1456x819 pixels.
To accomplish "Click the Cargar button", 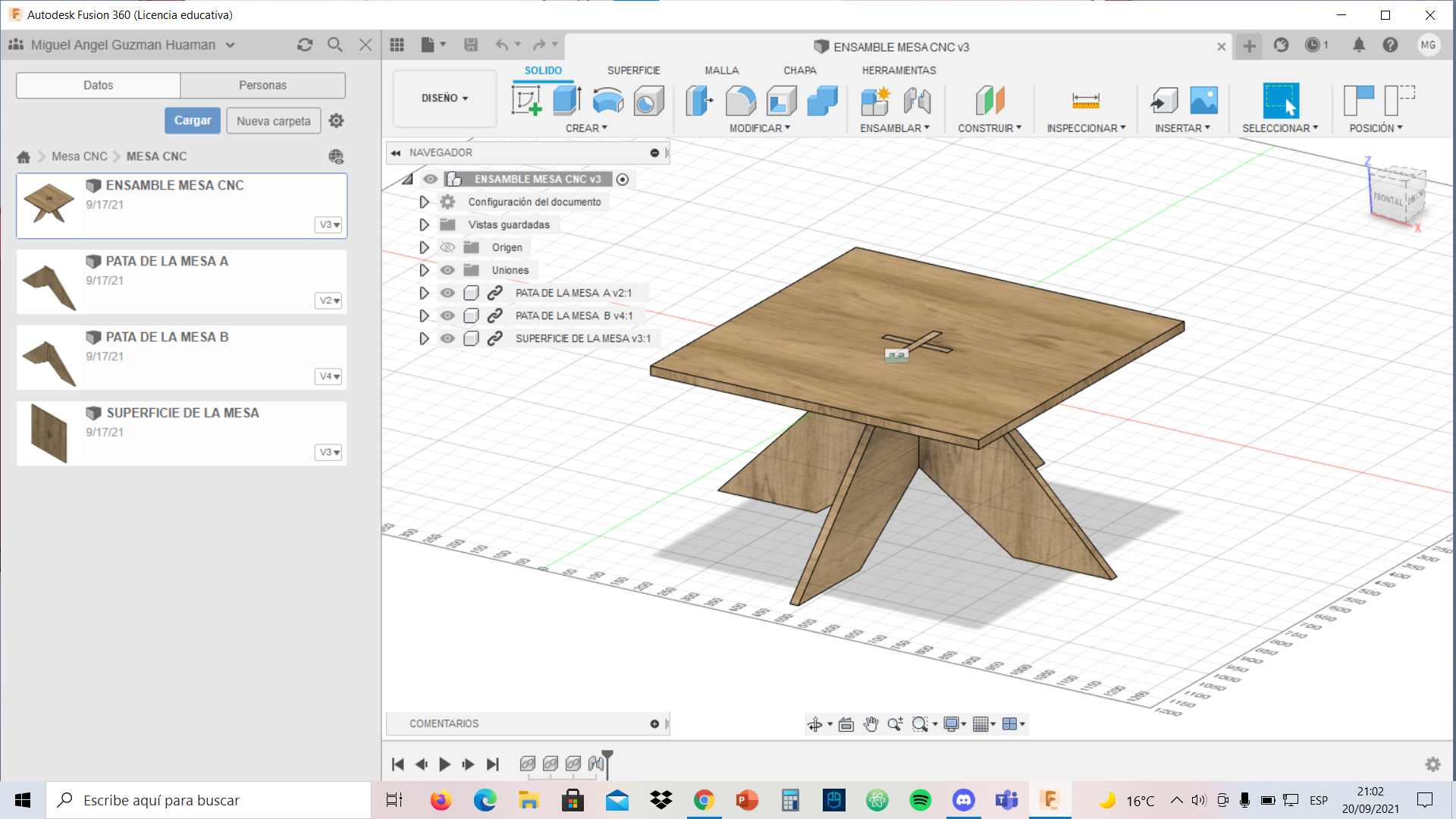I will tap(192, 120).
